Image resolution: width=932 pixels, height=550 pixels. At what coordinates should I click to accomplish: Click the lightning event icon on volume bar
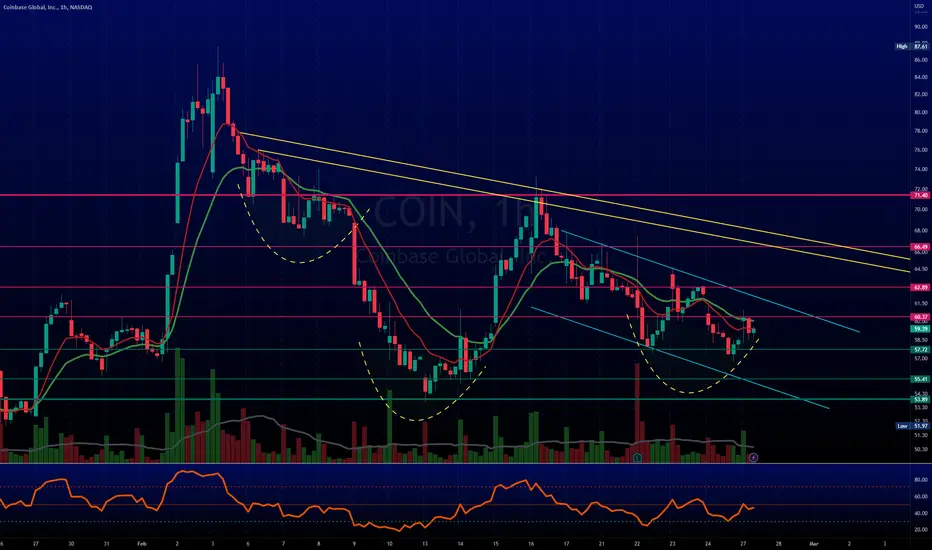753,457
